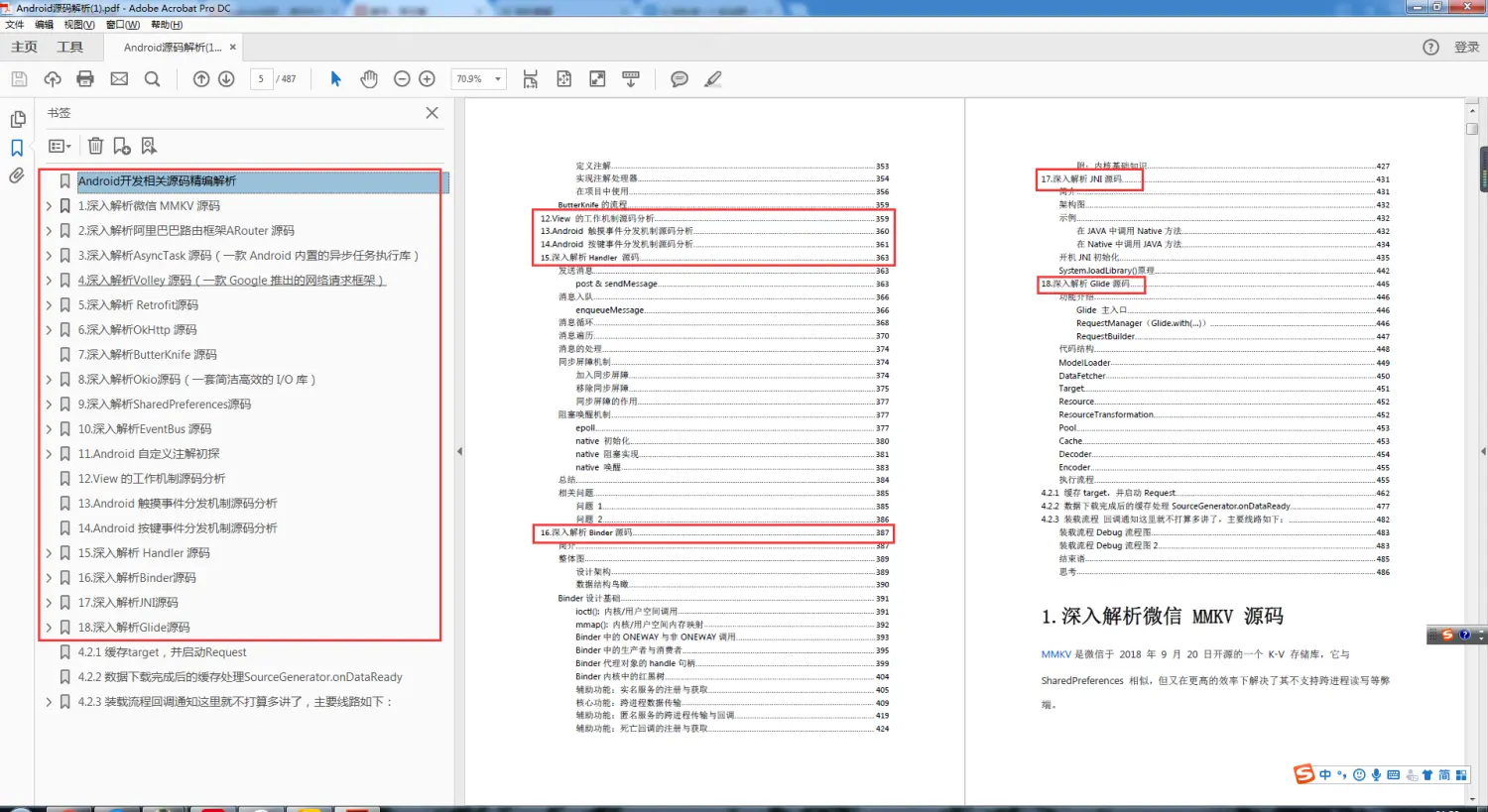
Task: Select bookmark 4.深入解析Volley 源码
Action: (231, 281)
